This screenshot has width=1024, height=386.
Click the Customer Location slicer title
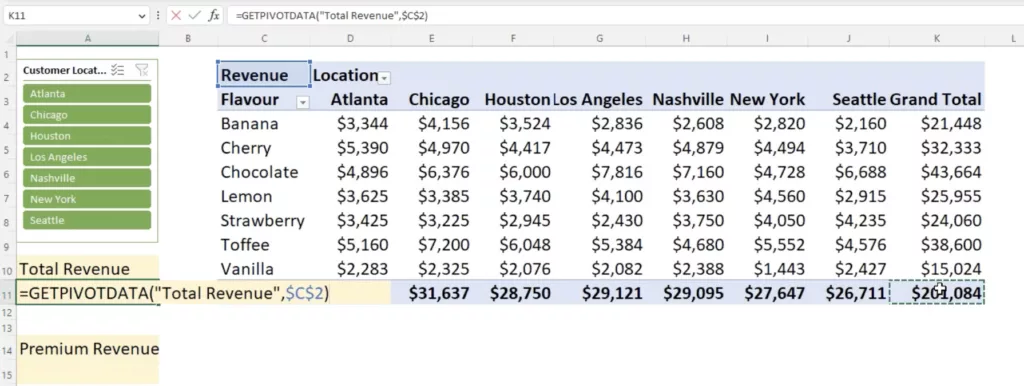point(65,70)
